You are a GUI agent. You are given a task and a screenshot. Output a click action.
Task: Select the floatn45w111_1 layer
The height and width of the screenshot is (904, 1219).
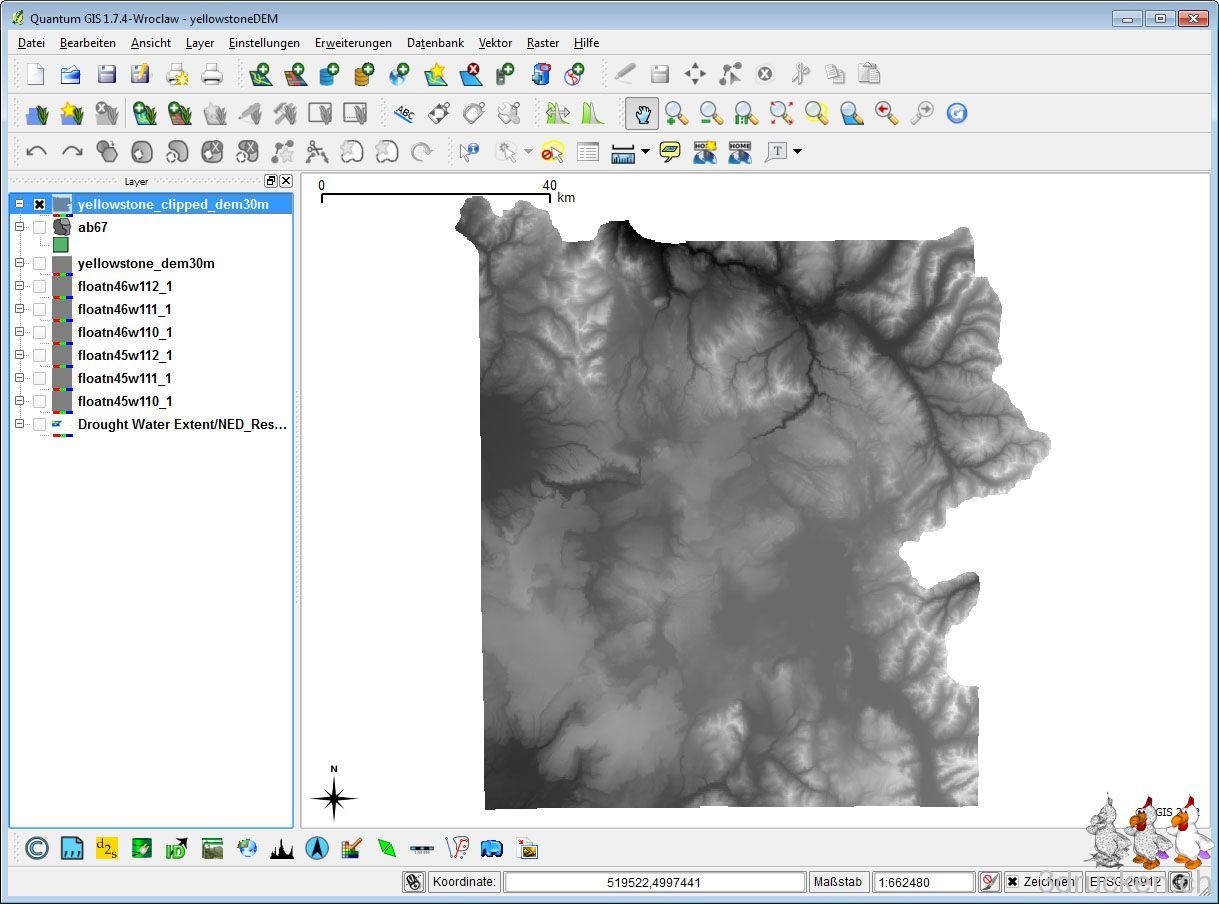coord(125,378)
